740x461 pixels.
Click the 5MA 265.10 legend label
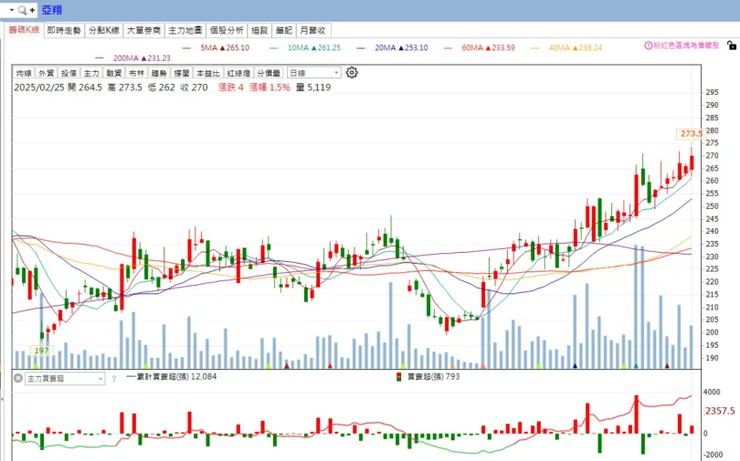point(225,48)
